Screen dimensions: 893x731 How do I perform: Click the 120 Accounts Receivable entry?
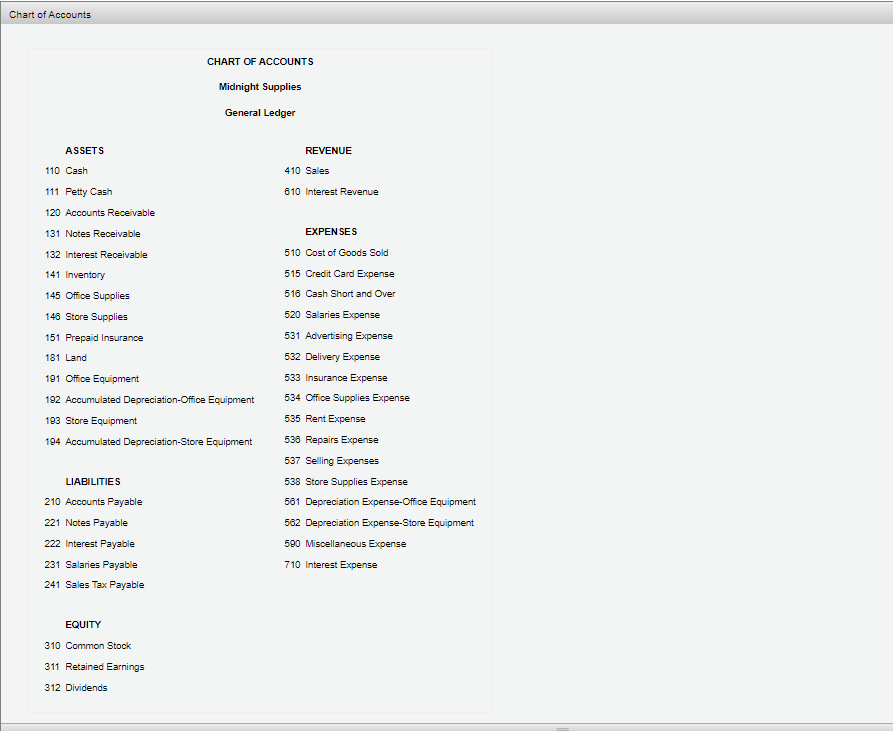(x=100, y=213)
